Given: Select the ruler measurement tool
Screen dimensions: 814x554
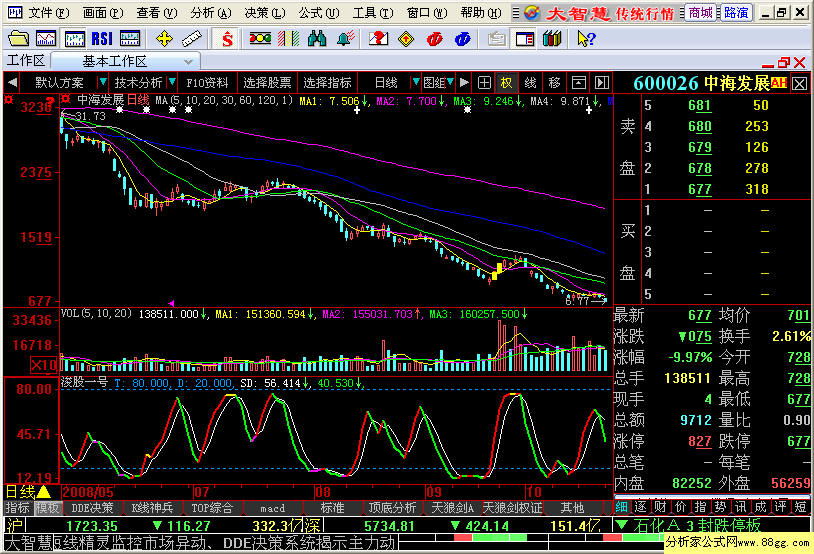Looking at the screenshot, I should [x=192, y=39].
